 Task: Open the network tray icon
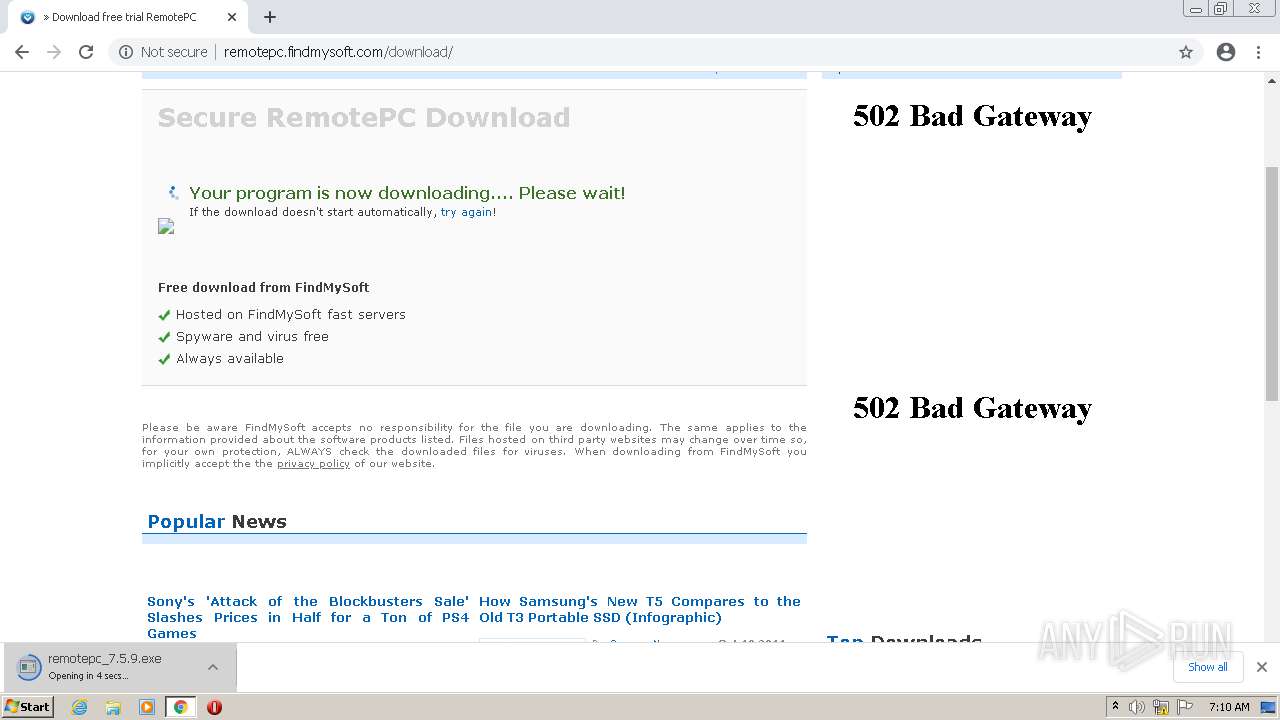1160,707
